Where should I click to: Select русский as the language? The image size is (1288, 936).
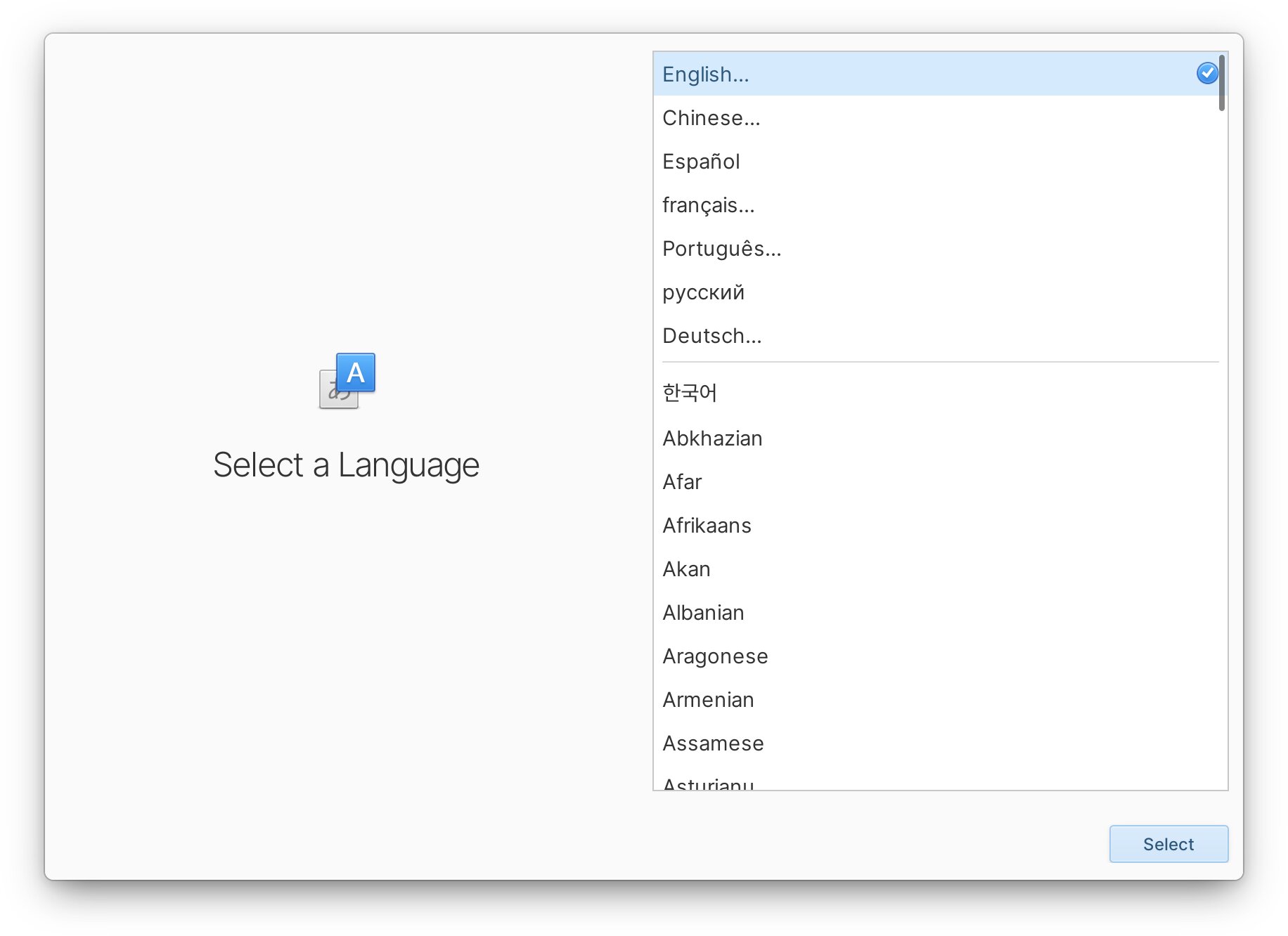pos(703,292)
